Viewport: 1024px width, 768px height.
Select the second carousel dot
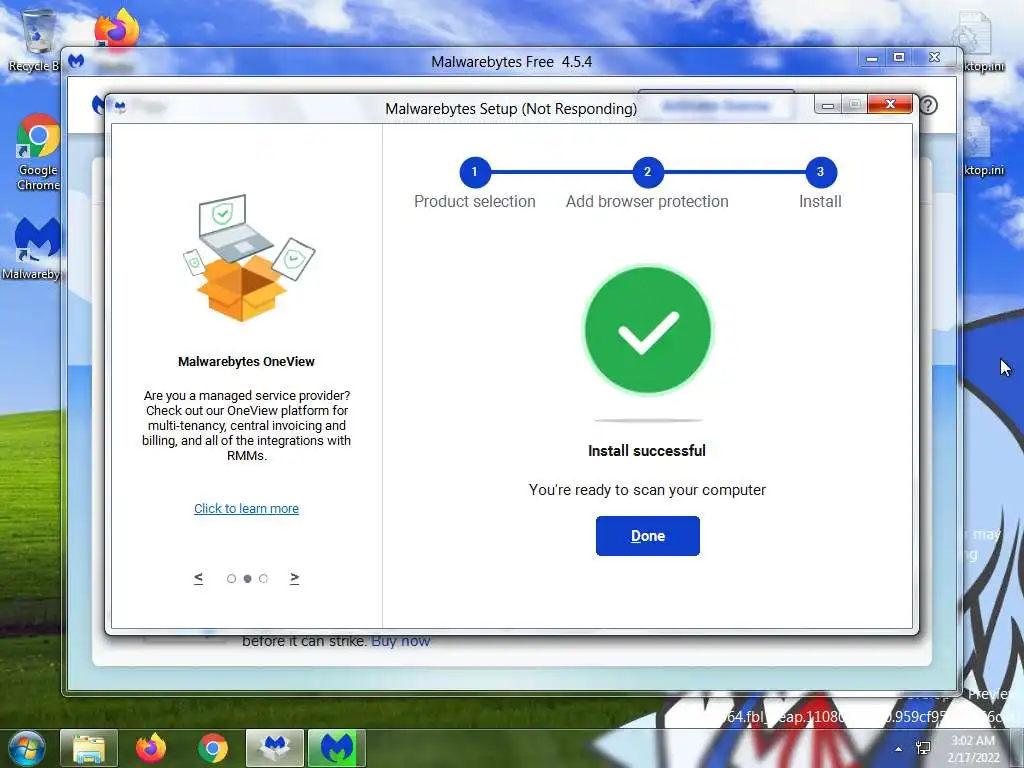[x=248, y=579]
